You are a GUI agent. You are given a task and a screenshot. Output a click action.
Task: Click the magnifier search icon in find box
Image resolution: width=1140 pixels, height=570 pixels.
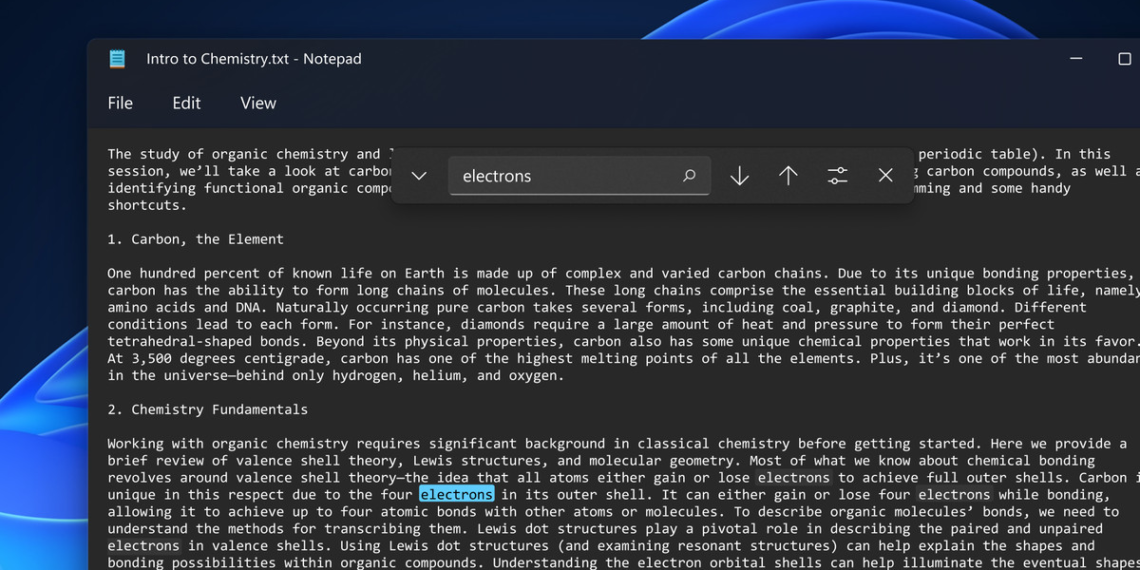pyautogui.click(x=689, y=176)
